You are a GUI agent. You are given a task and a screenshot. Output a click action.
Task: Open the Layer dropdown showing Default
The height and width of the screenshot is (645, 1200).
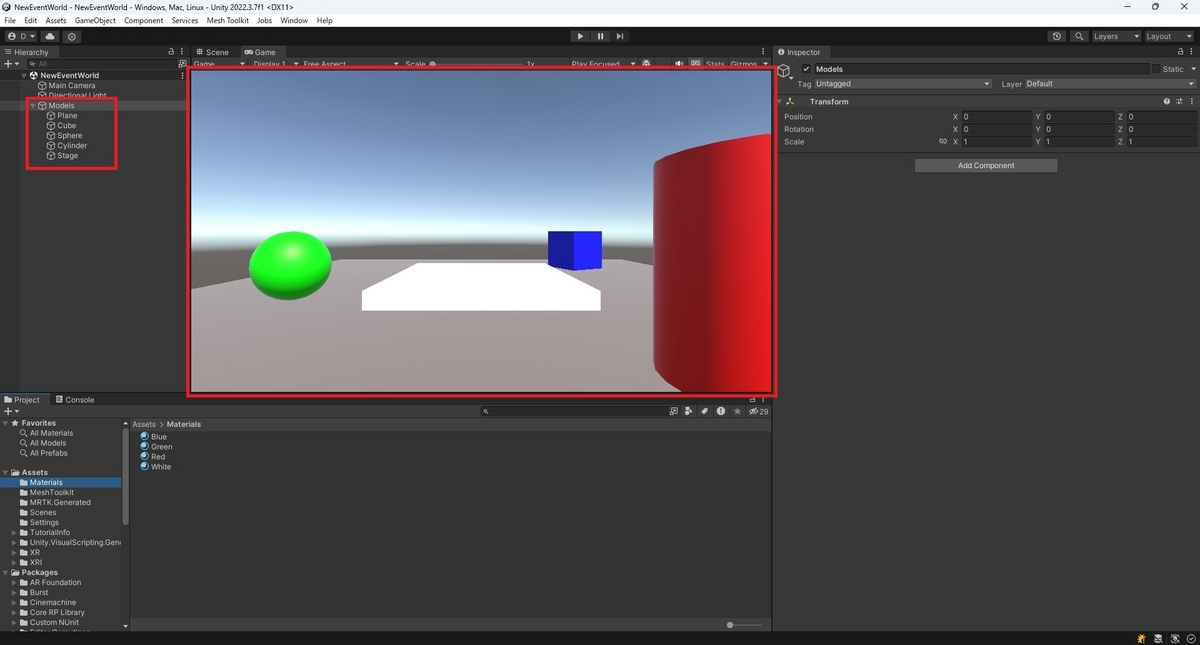[x=1109, y=84]
